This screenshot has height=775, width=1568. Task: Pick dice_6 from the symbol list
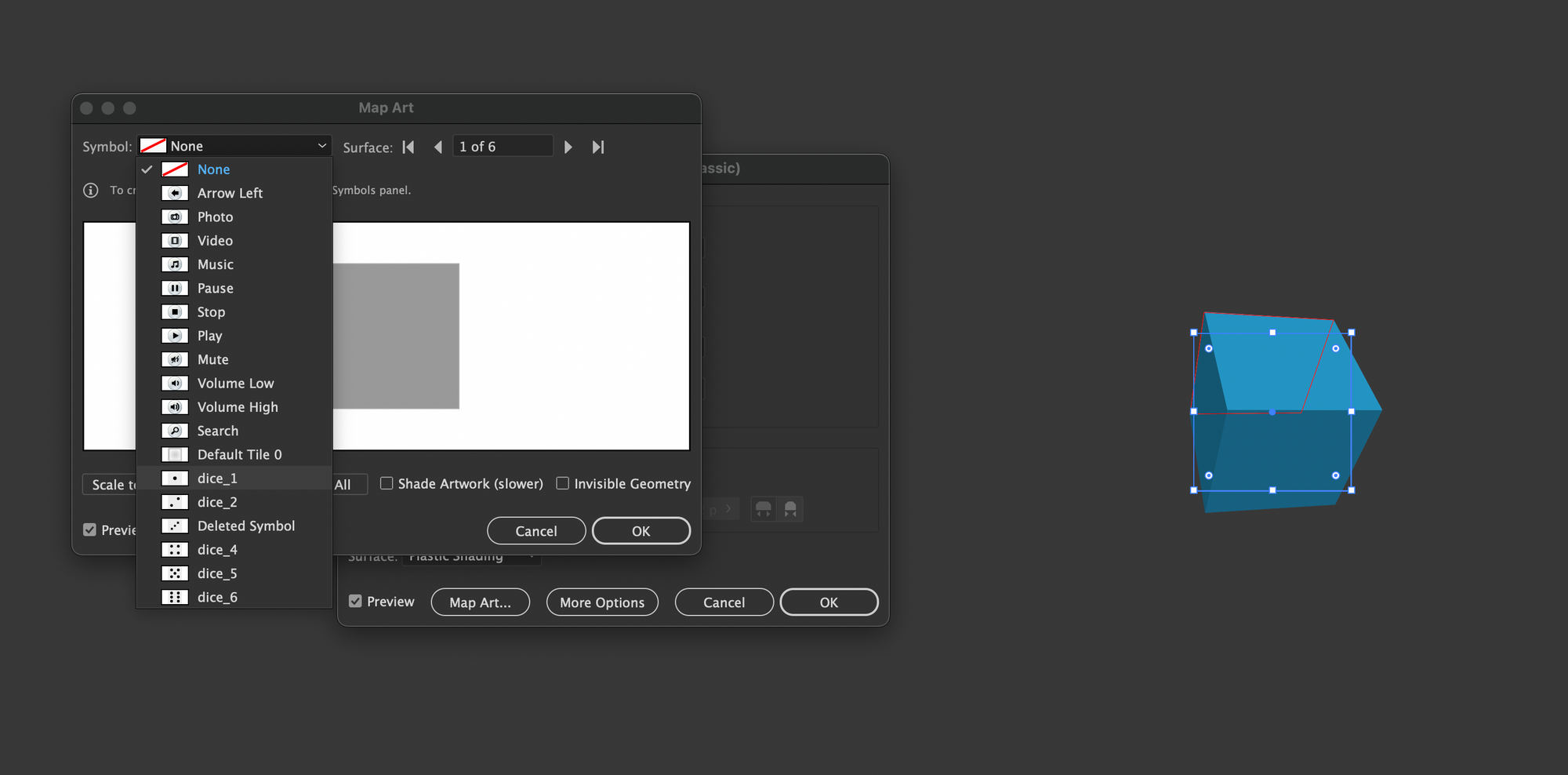[x=234, y=597]
